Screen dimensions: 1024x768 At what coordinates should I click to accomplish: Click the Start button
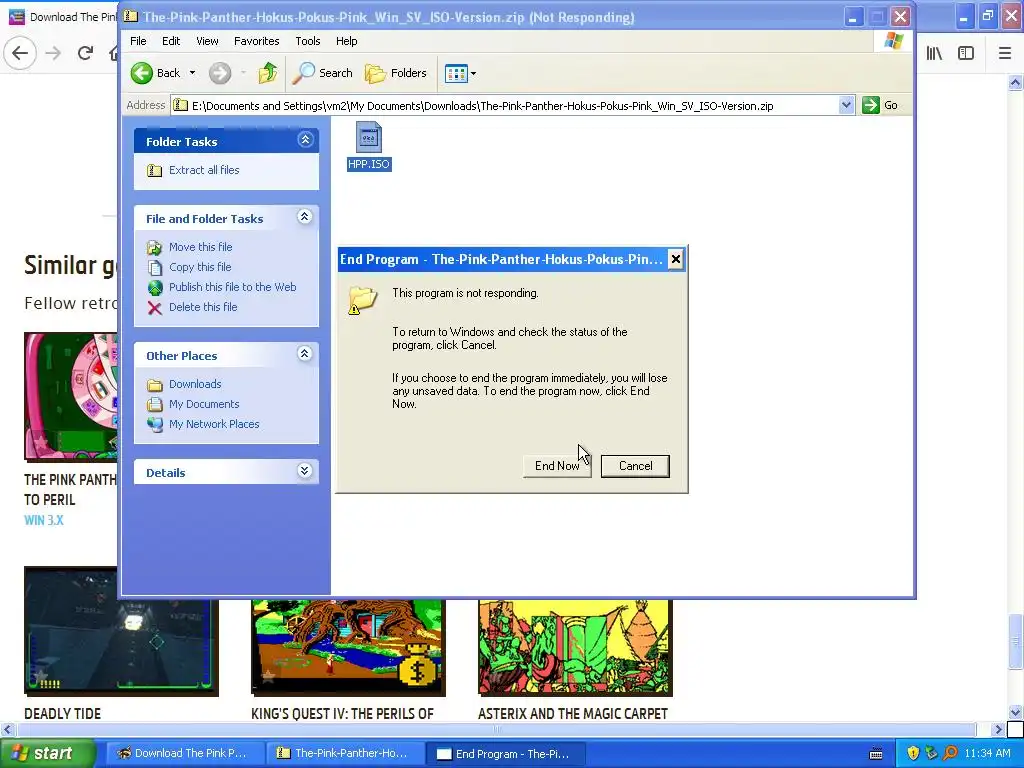point(48,753)
